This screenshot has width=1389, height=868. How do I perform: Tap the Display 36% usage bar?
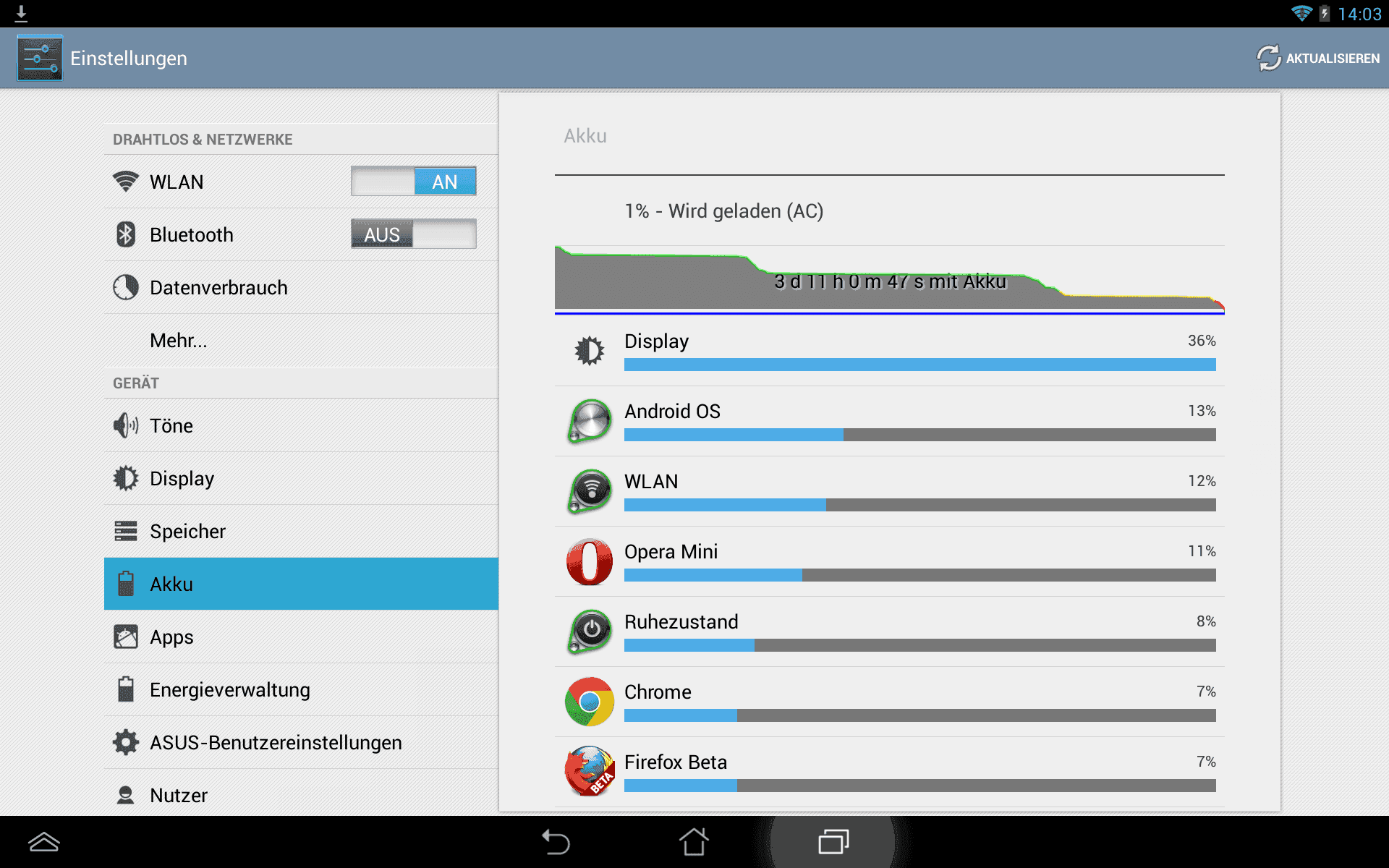tap(919, 365)
